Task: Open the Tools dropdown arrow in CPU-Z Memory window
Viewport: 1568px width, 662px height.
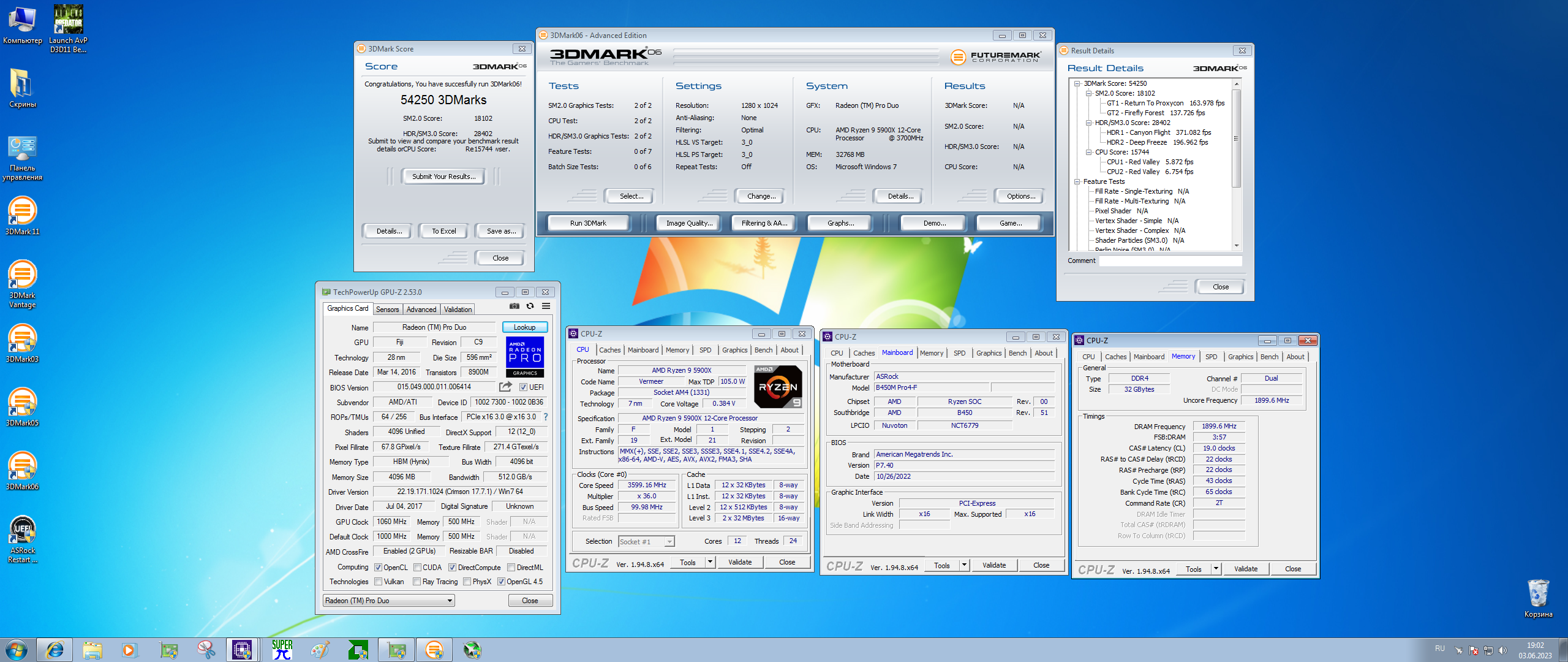Action: coord(1216,569)
